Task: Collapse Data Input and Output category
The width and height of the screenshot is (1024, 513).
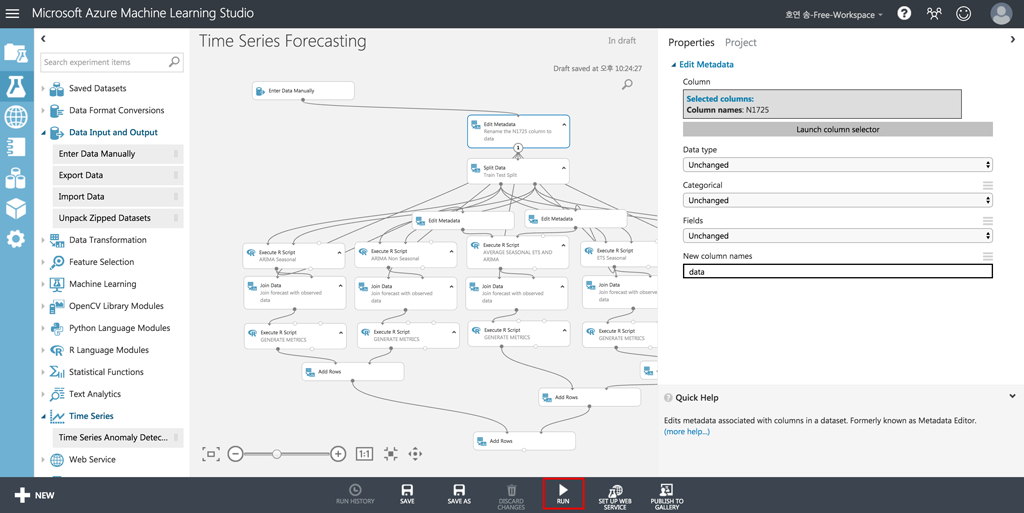Action: pyautogui.click(x=44, y=132)
